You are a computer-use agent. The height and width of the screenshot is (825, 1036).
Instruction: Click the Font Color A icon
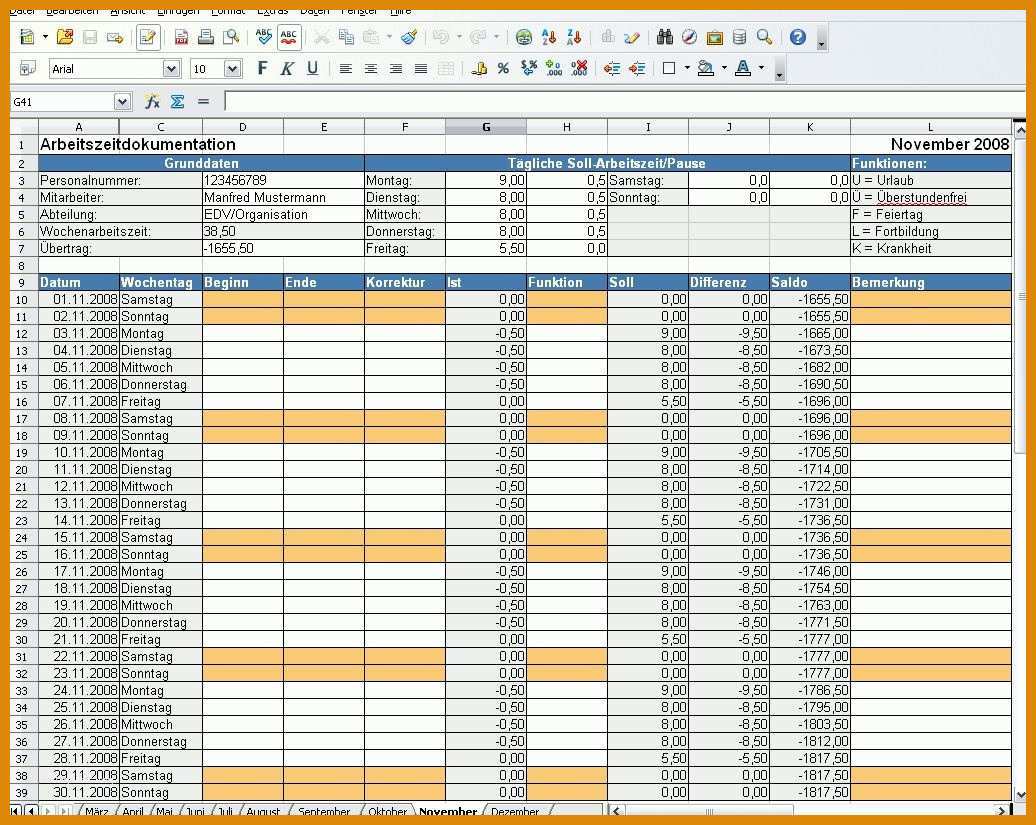743,68
